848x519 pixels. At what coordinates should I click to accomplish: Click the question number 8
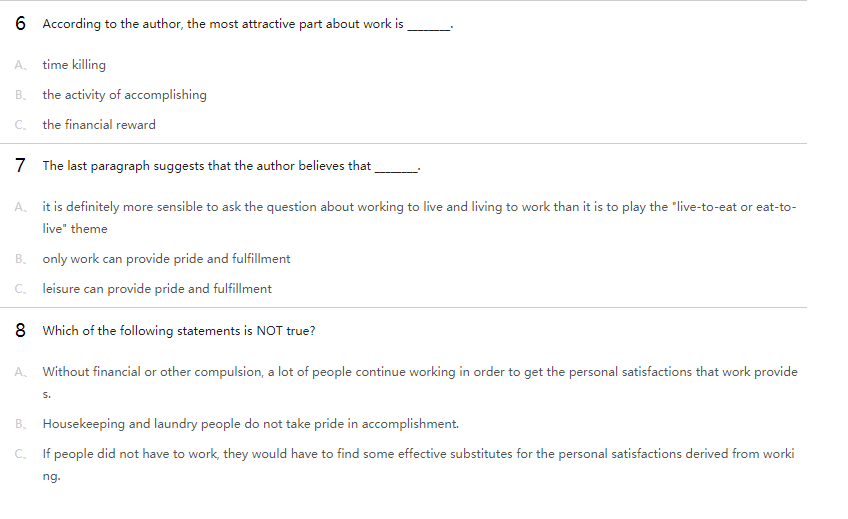[21, 331]
